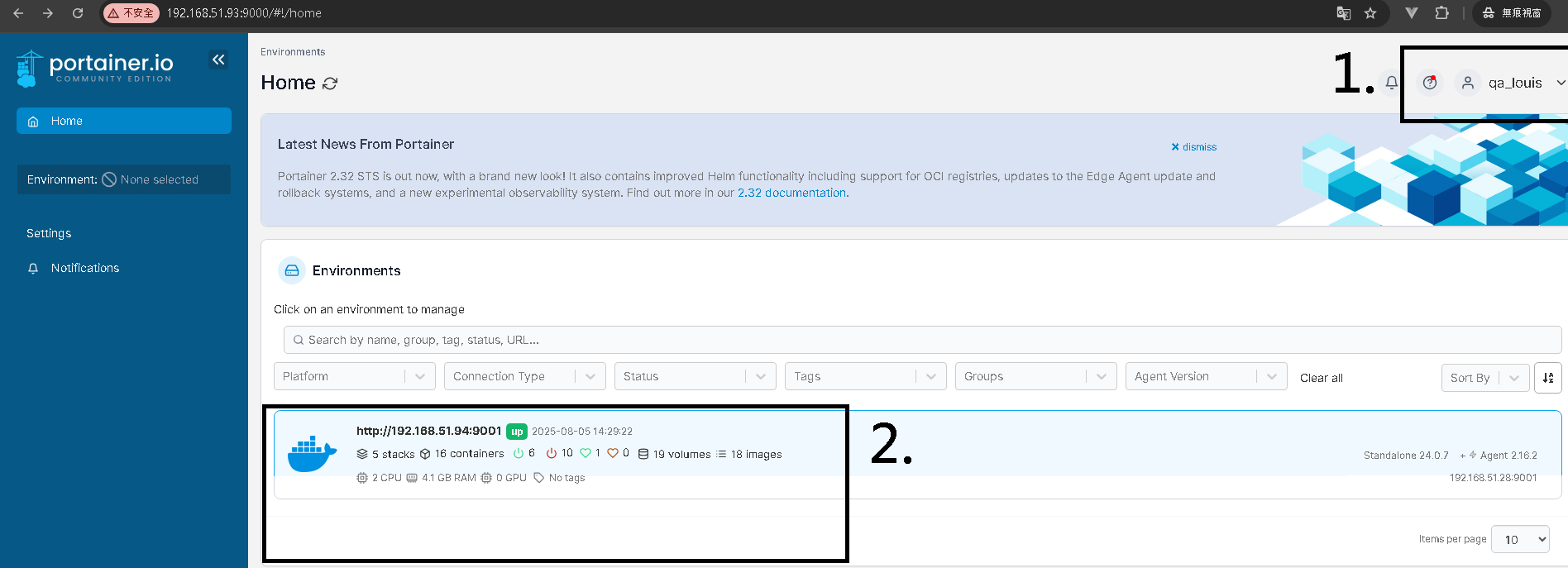Expand the qa_louis user menu
1568x568 pixels.
click(x=1560, y=83)
